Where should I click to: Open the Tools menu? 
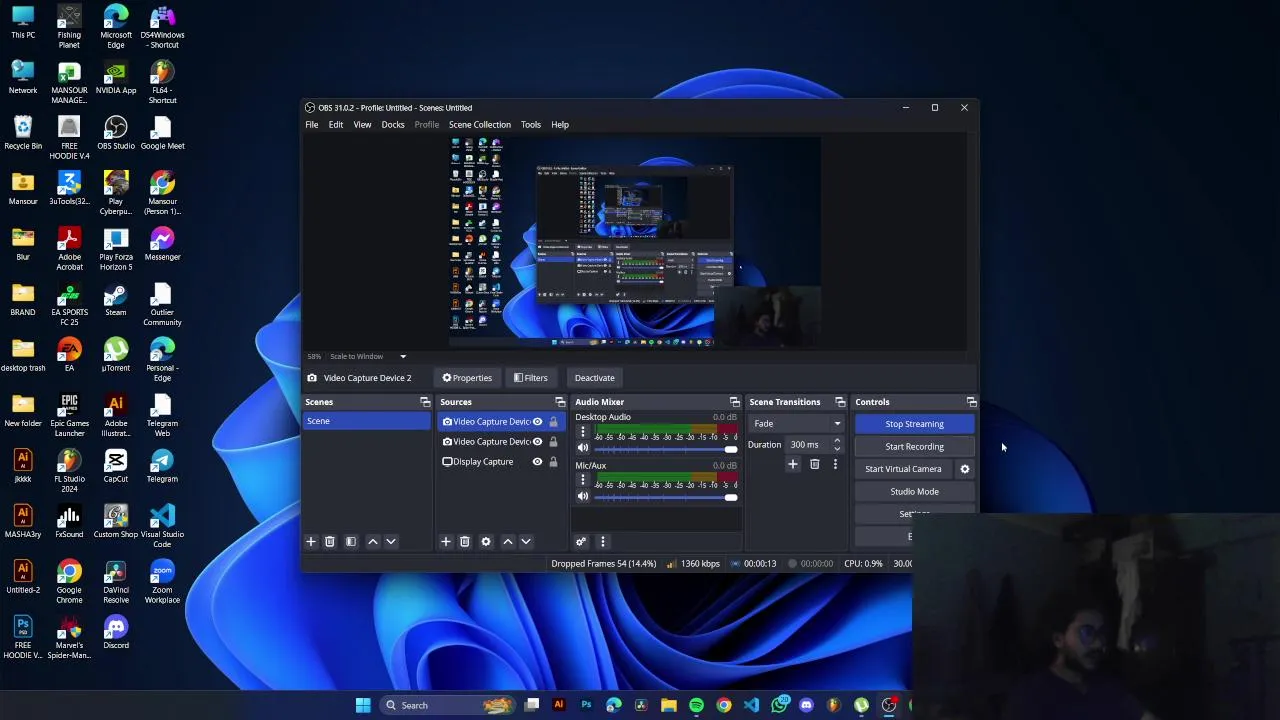coord(531,125)
